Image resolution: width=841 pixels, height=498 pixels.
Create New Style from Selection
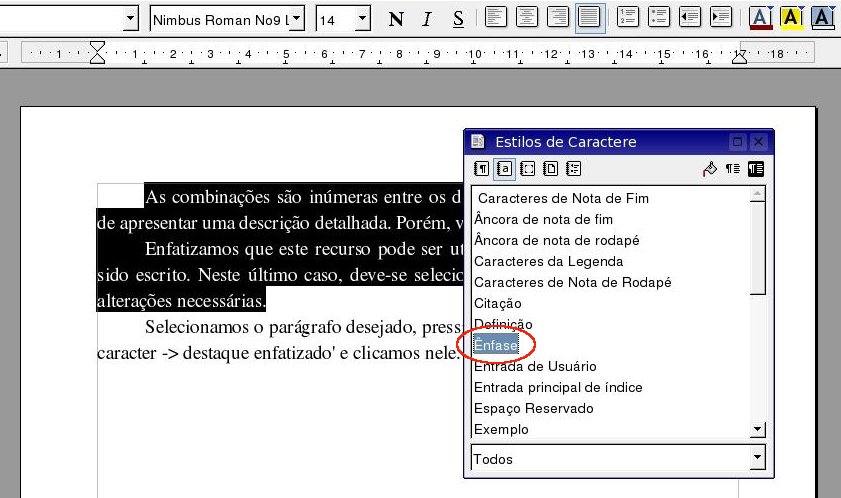tap(733, 169)
